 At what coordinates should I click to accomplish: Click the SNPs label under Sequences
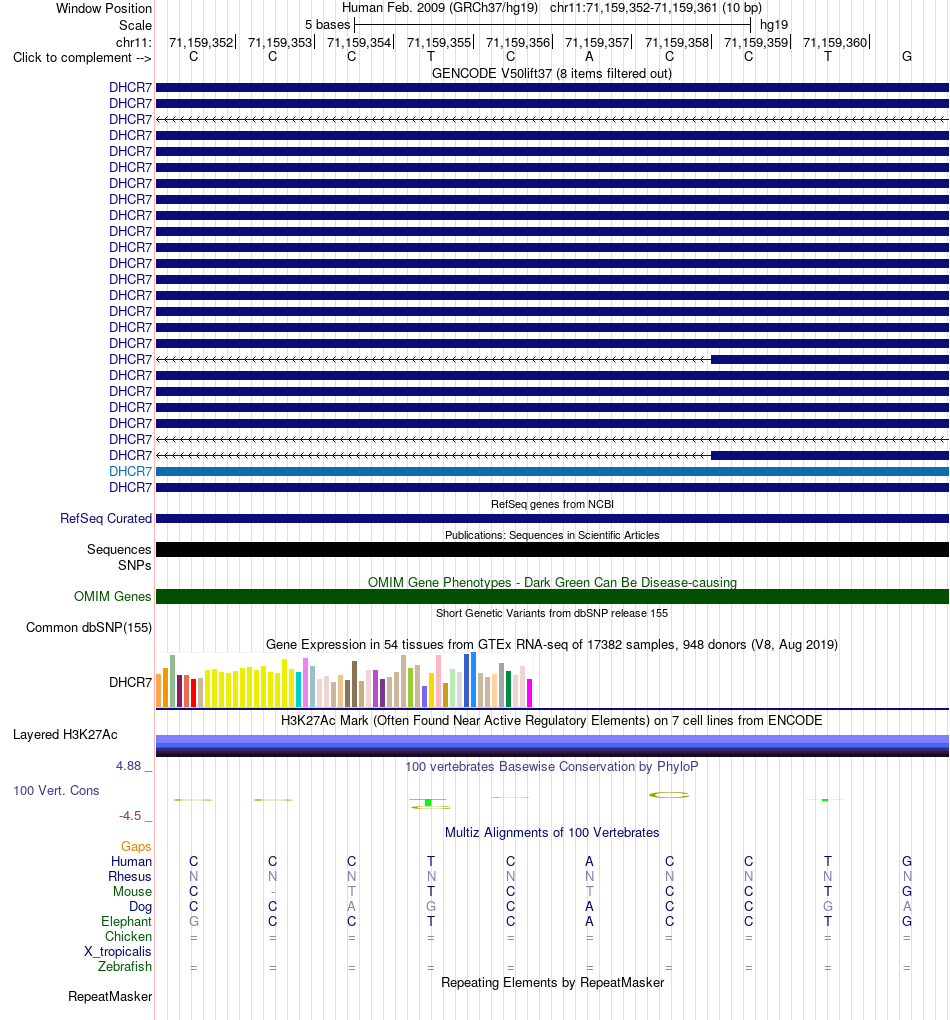(135, 565)
